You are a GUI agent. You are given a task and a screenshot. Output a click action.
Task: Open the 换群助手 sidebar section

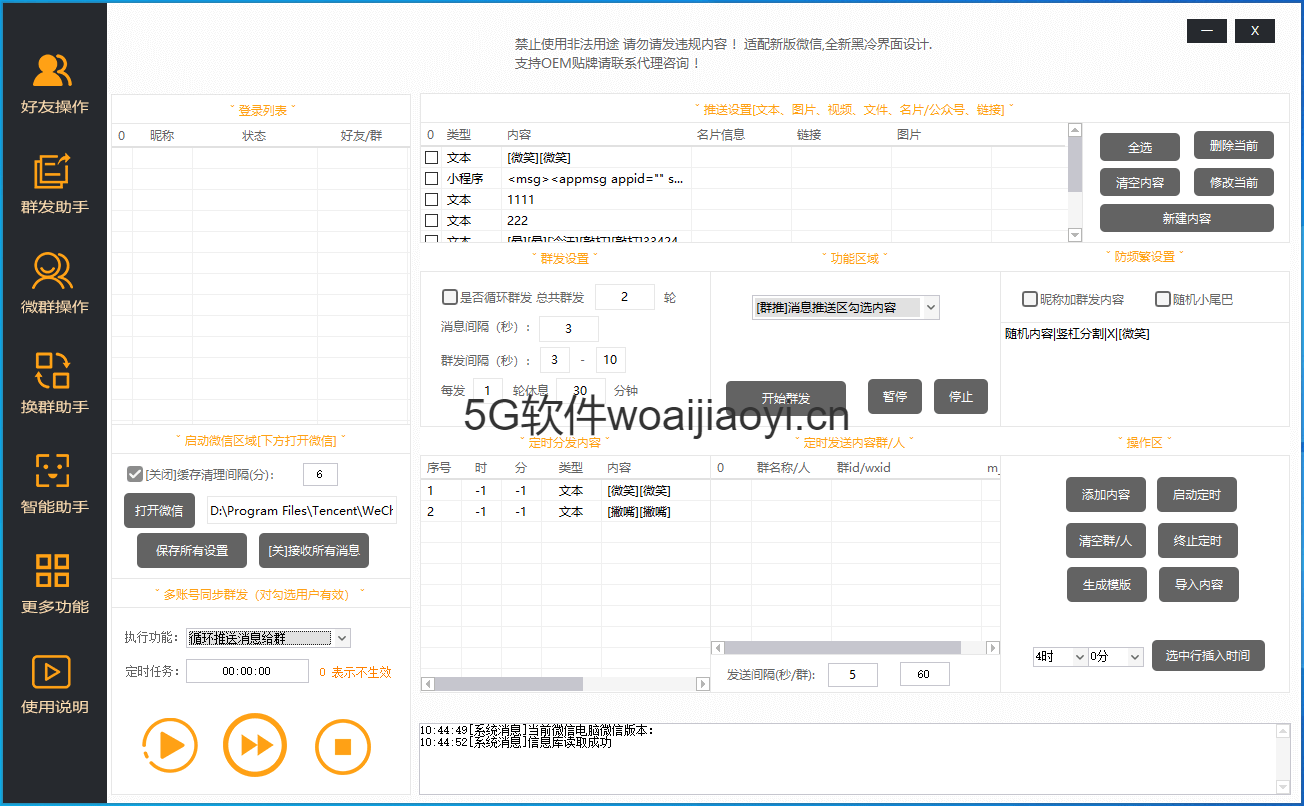[x=54, y=383]
